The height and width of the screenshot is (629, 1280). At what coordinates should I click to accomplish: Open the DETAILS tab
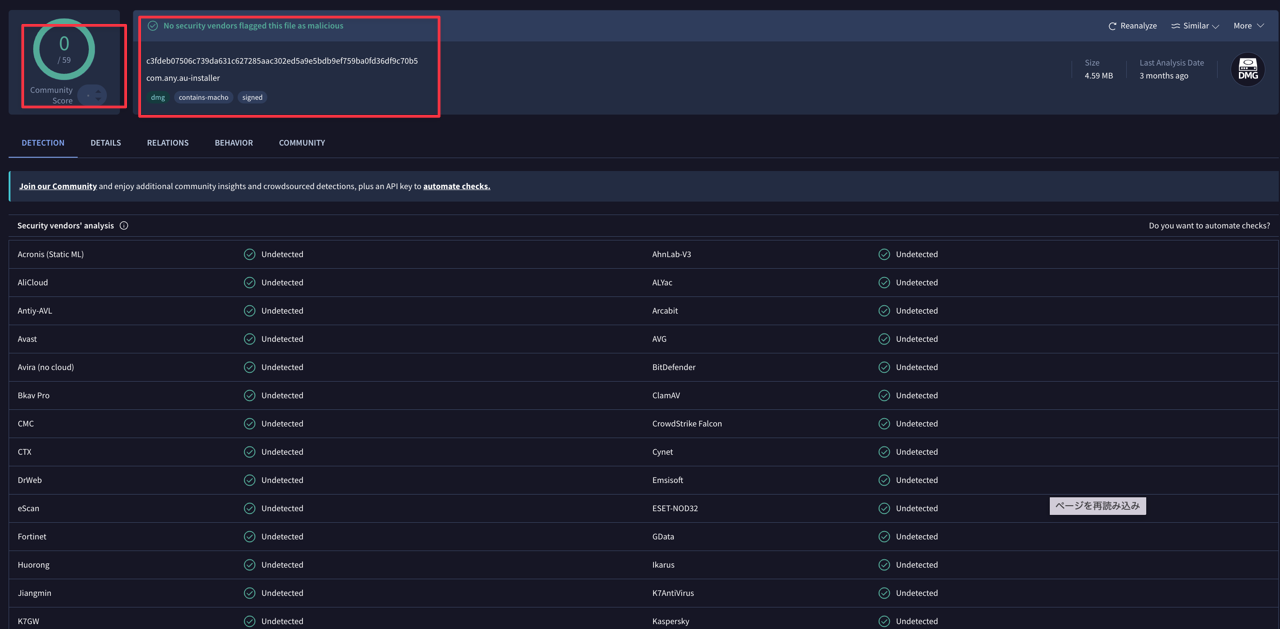tap(106, 143)
